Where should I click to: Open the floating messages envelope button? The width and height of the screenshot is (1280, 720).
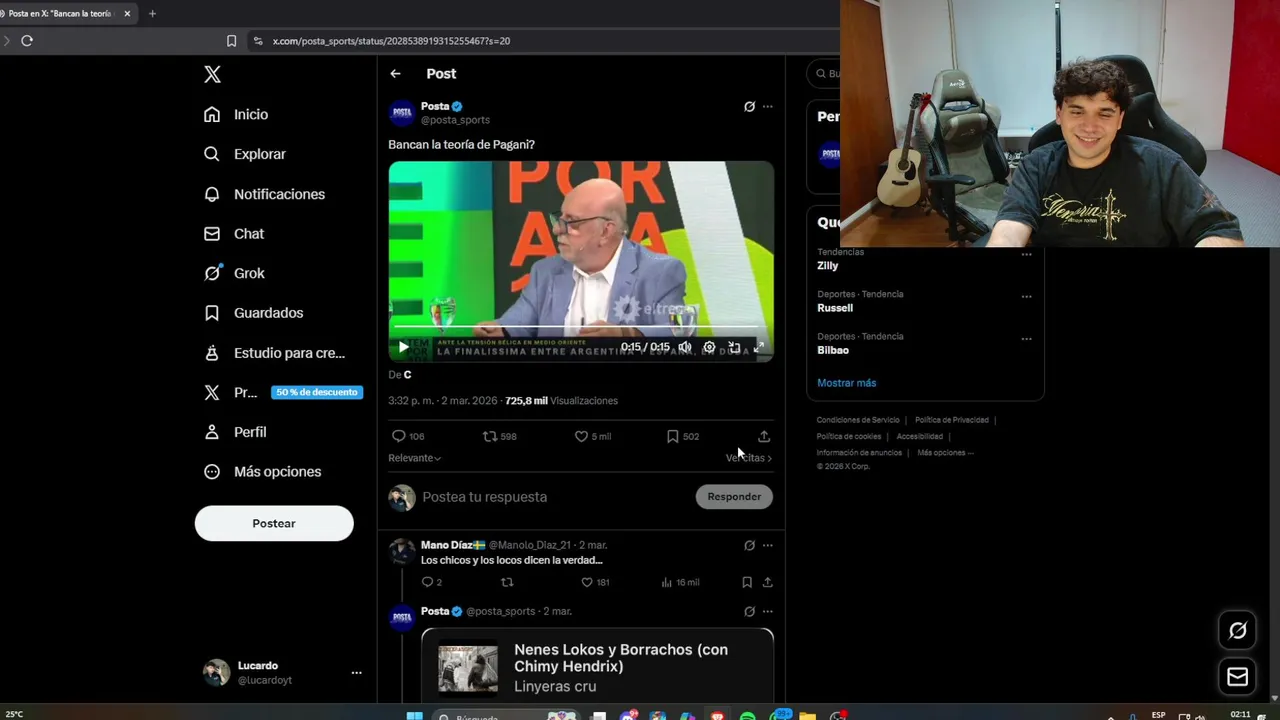1237,677
